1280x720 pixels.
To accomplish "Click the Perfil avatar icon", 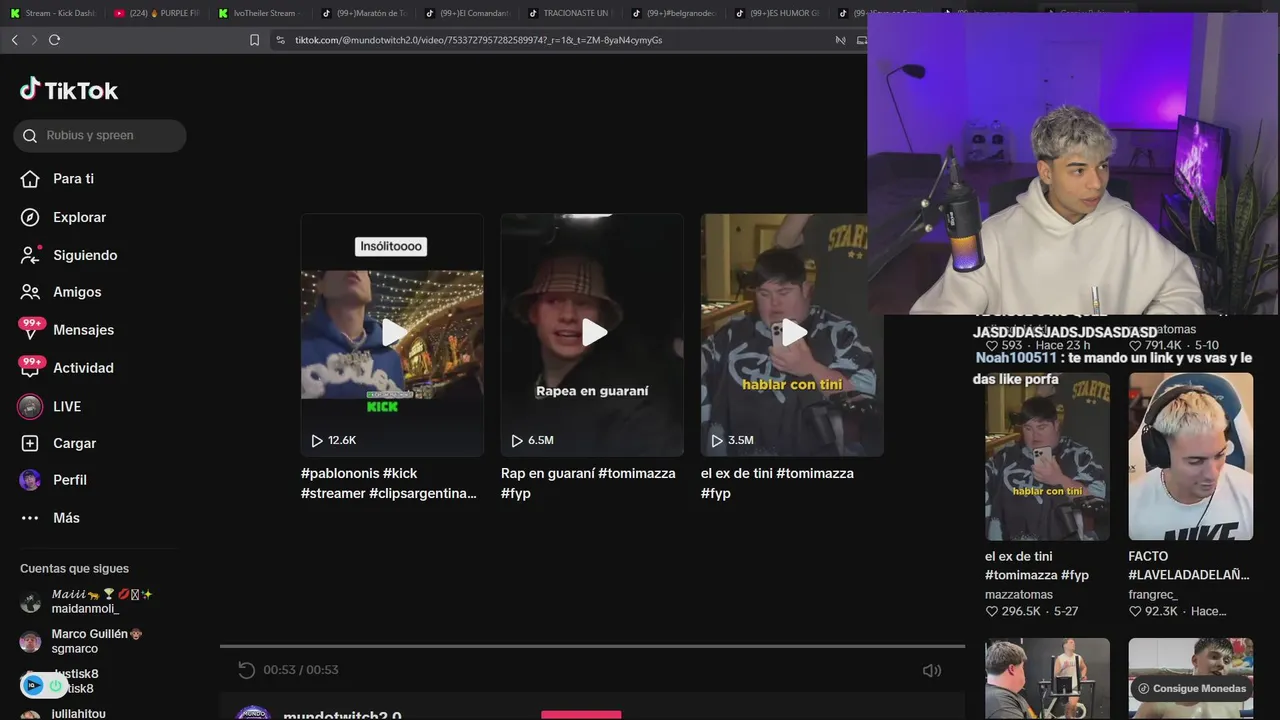I will [x=30, y=480].
